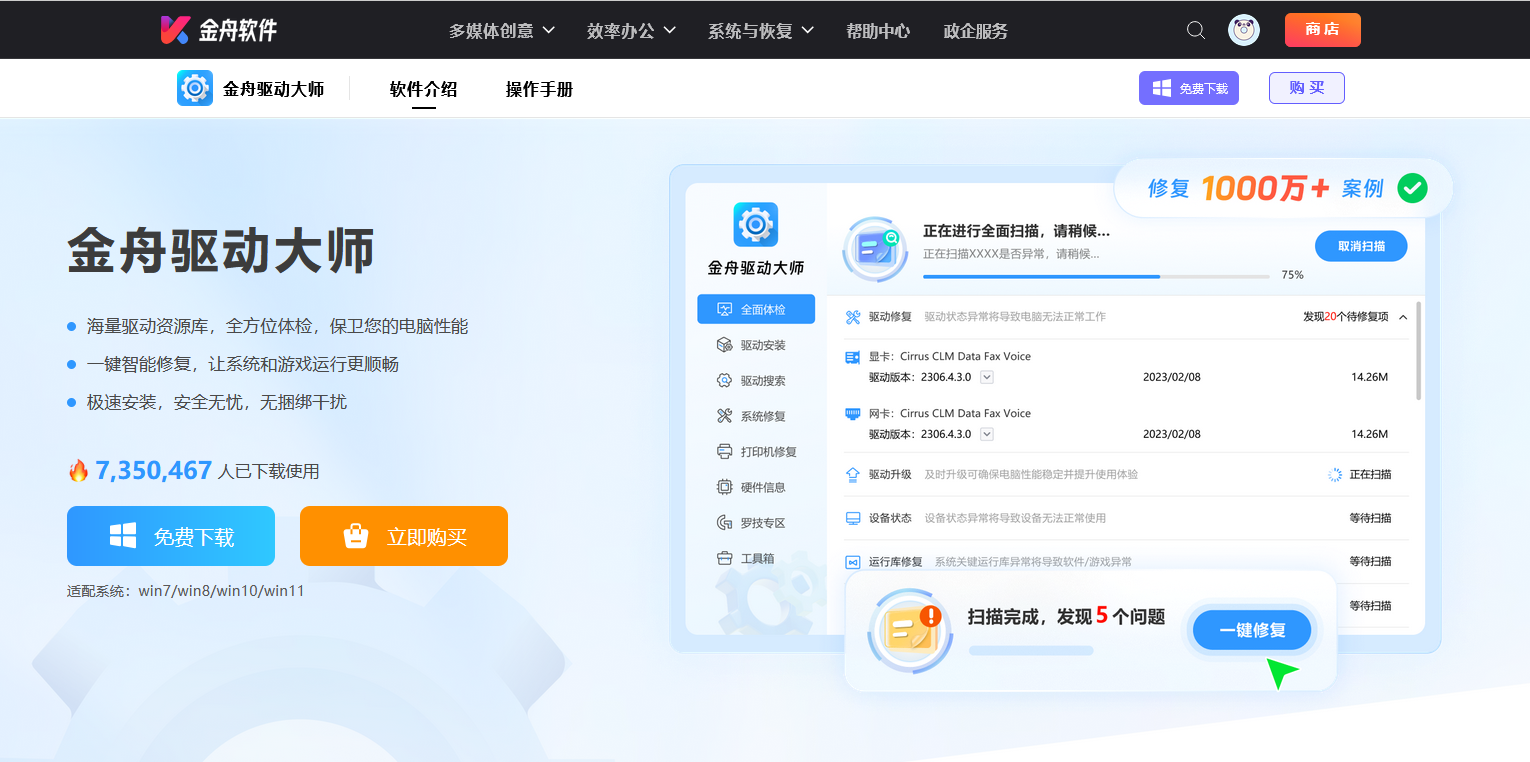Click the 金舟驱动大师 gear app icon in sub-header
Image resolution: width=1530 pixels, height=762 pixels.
click(x=195, y=88)
